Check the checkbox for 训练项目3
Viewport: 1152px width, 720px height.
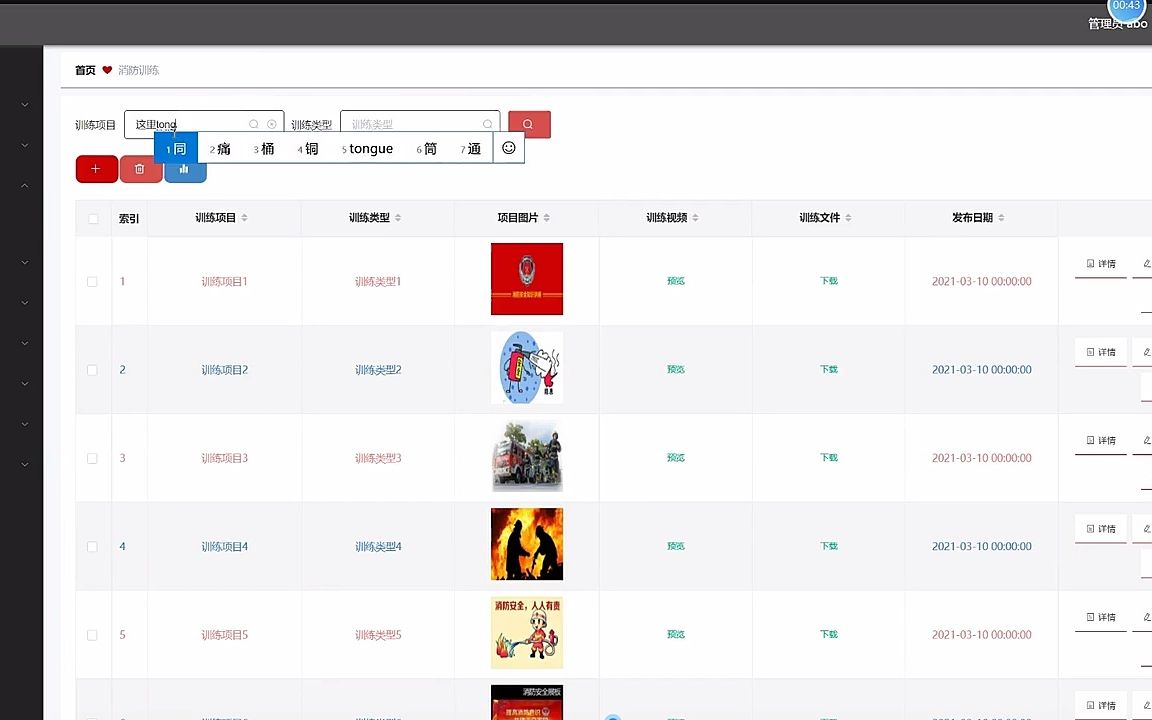[91, 457]
